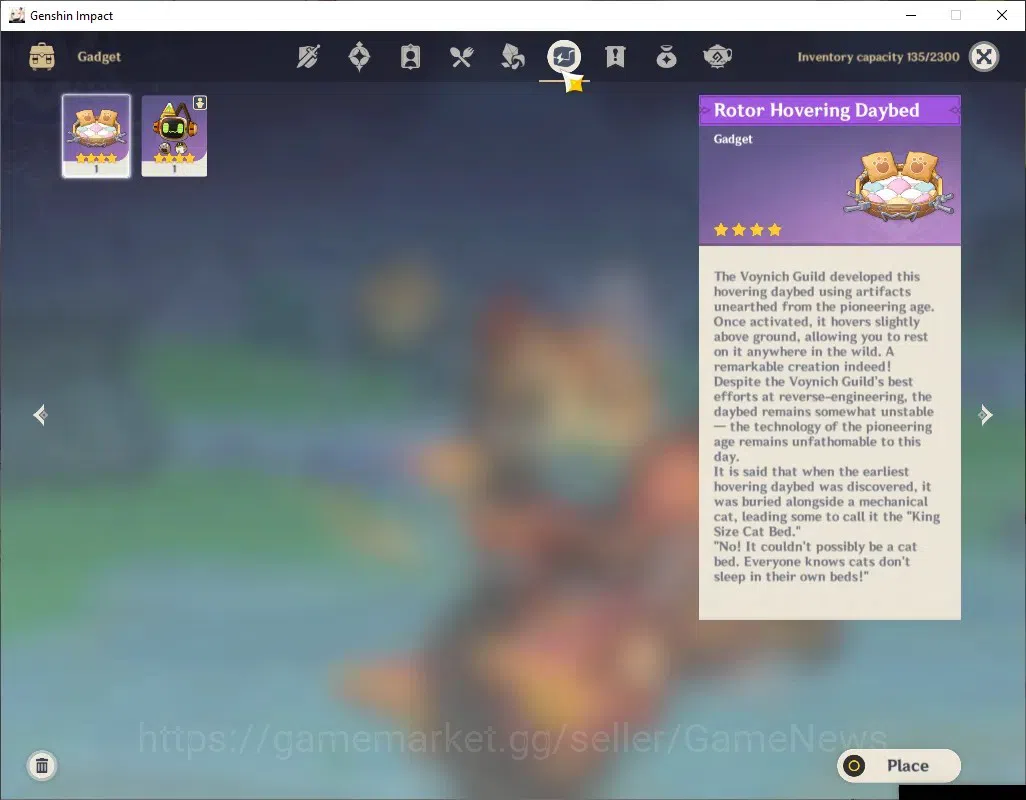Click the Genshin Impact title bar icon
1026x800 pixels.
click(x=16, y=15)
